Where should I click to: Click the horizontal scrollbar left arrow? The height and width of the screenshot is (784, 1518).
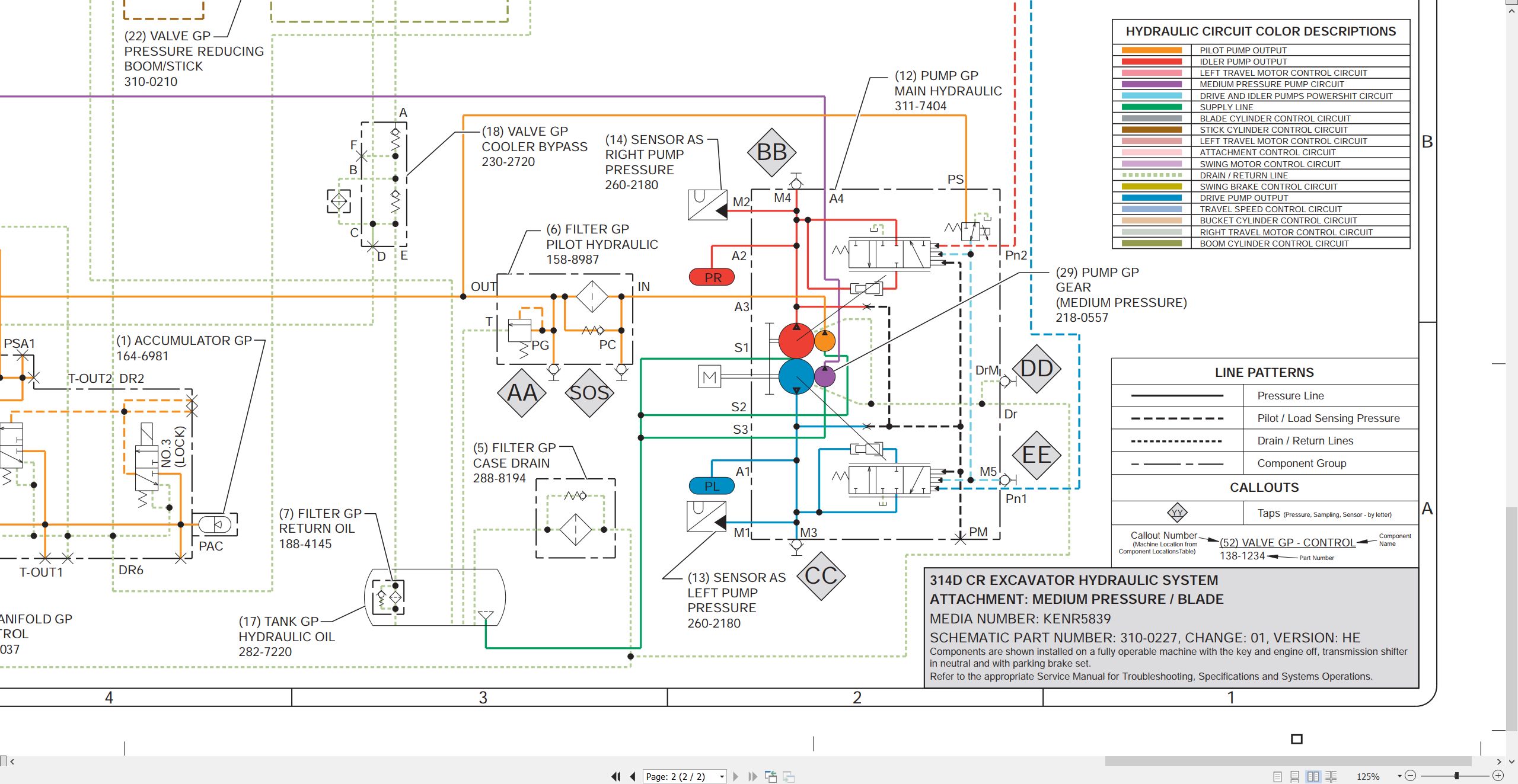tap(12, 761)
